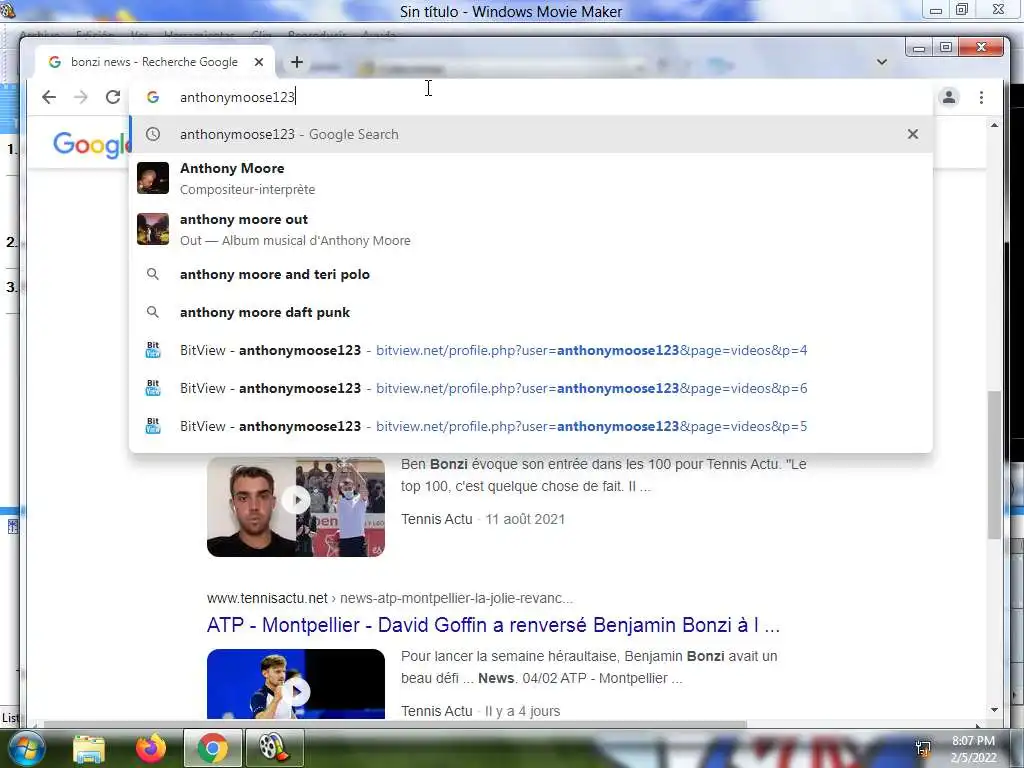The height and width of the screenshot is (768, 1024).
Task: Click the Google logo on the page
Action: click(91, 145)
